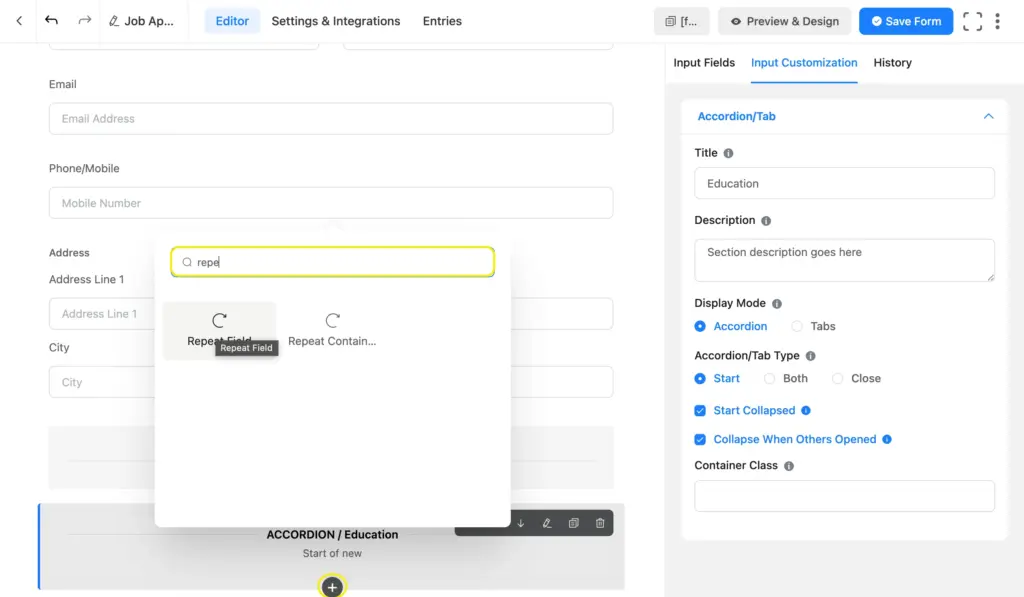The image size is (1024, 597).
Task: Click the back chevron in header
Action: 19,21
